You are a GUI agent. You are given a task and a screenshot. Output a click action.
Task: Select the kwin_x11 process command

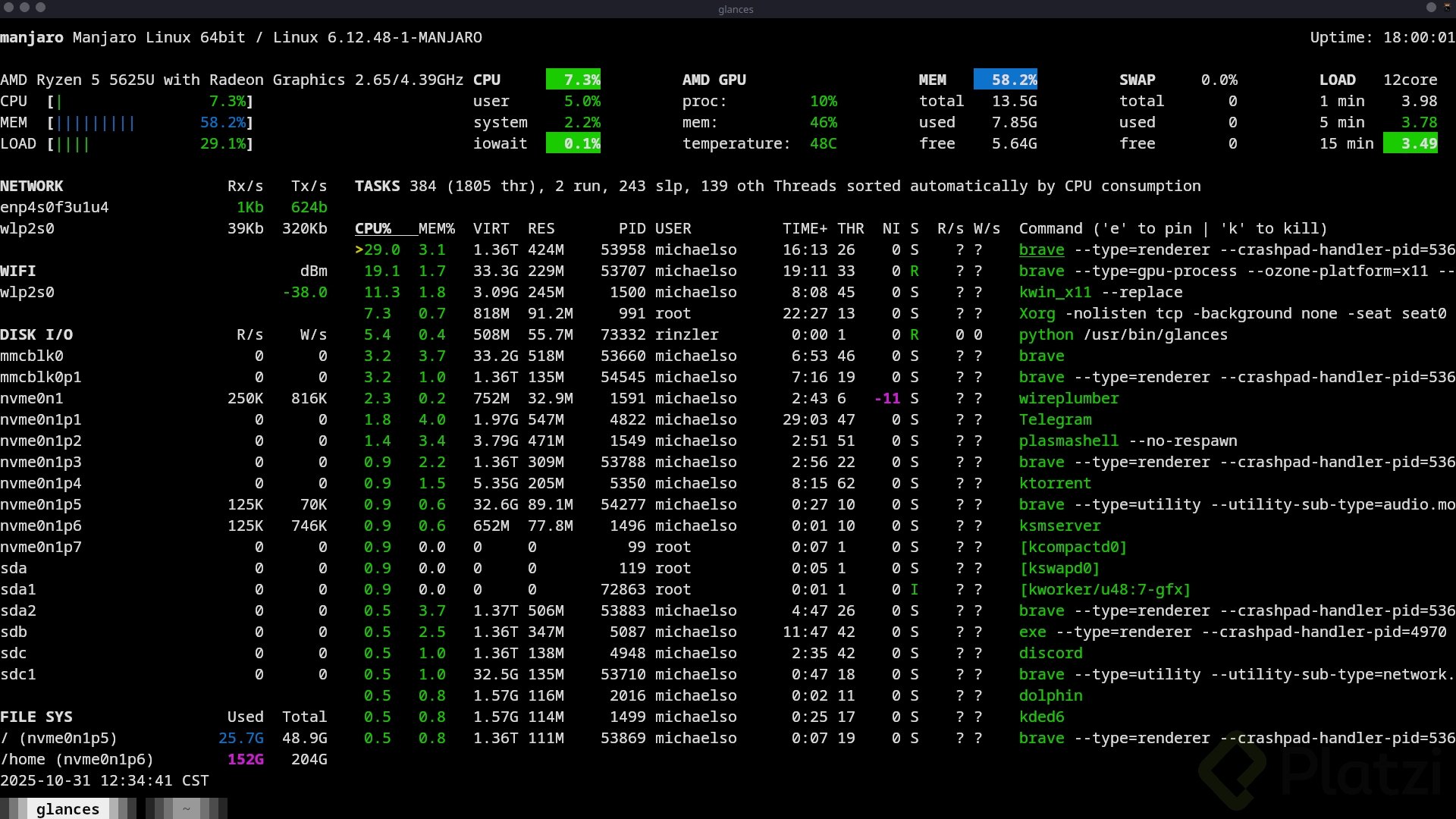(1055, 292)
